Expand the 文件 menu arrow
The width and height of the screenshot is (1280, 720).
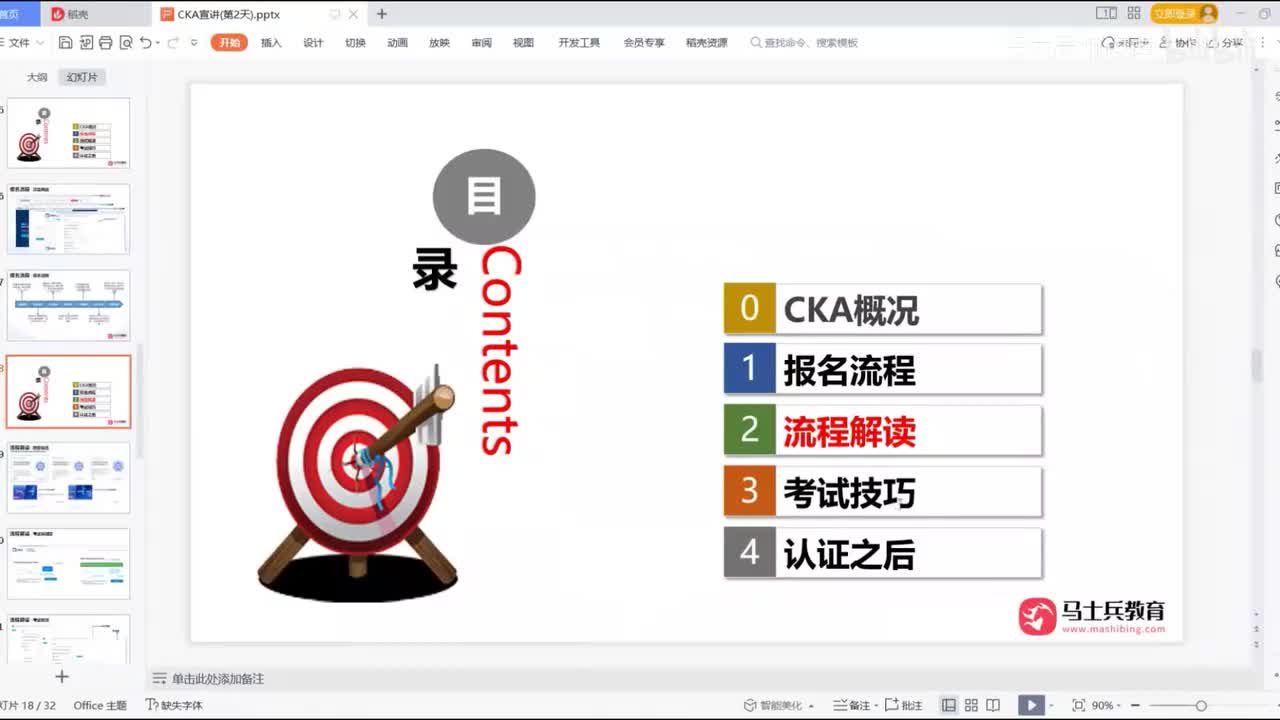tap(39, 43)
